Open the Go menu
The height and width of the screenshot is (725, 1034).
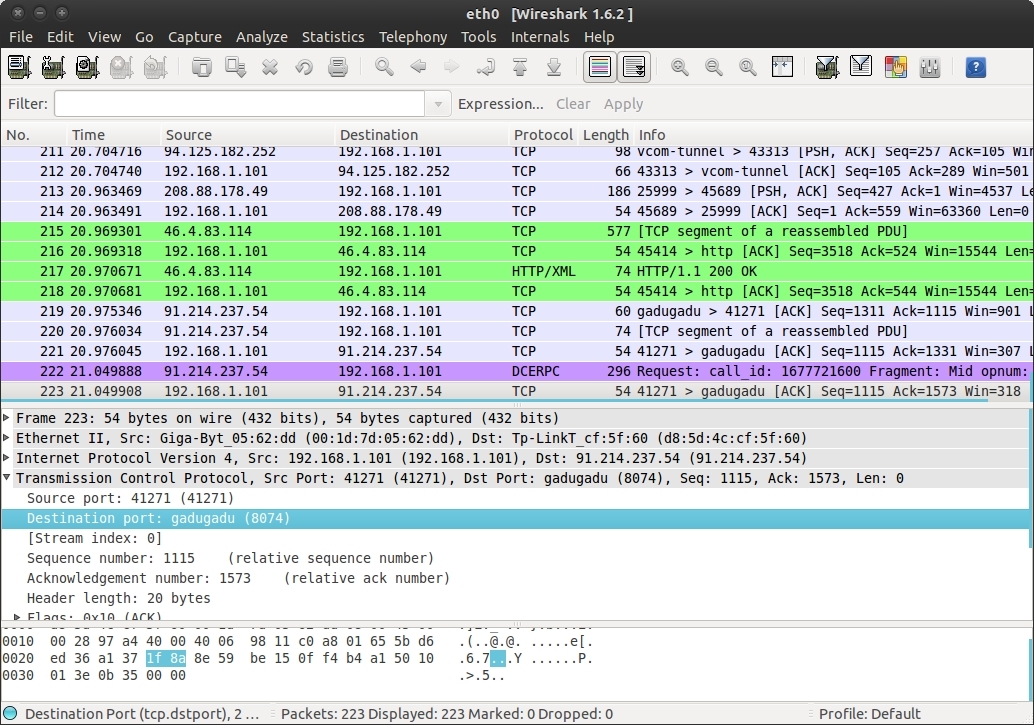[144, 37]
